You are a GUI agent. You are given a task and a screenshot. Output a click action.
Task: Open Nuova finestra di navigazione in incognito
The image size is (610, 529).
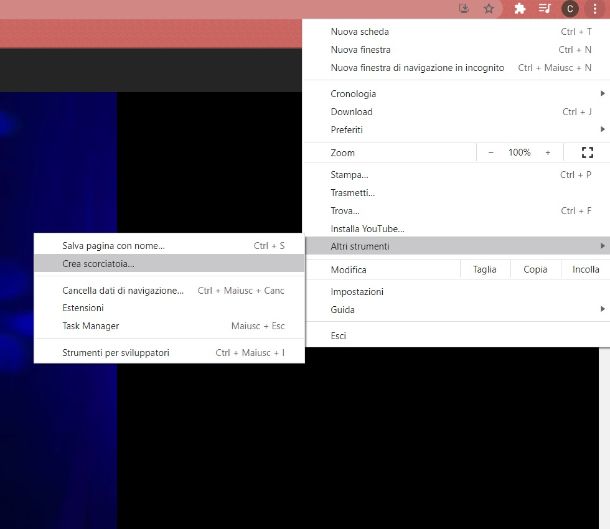pyautogui.click(x=458, y=68)
